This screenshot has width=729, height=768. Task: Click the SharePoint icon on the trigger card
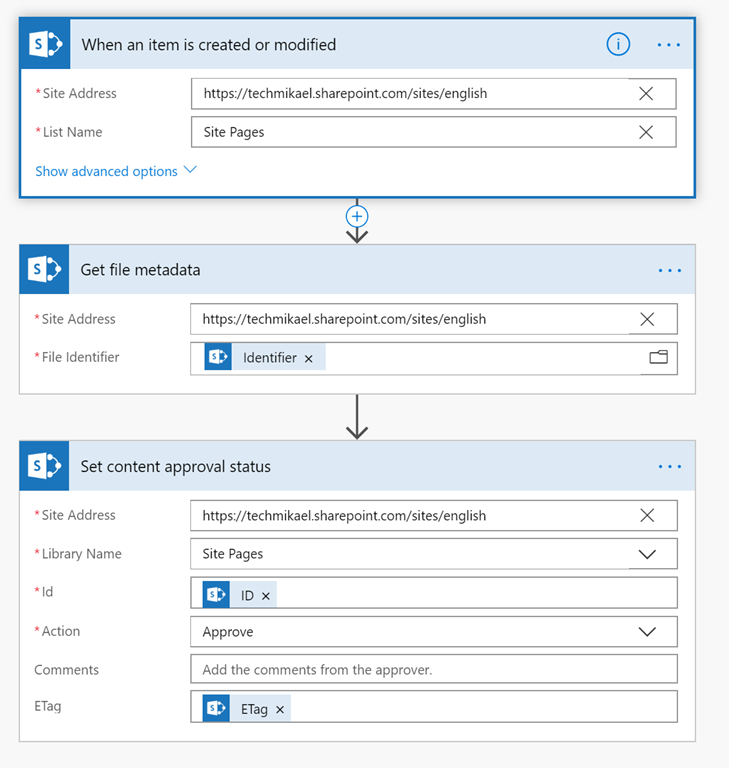45,44
